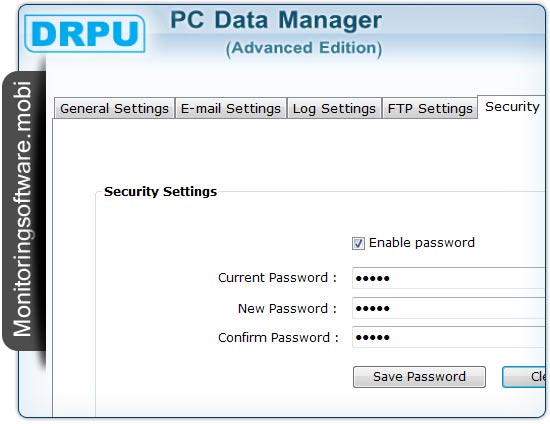Click the 'Enable password' text label

coord(422,243)
